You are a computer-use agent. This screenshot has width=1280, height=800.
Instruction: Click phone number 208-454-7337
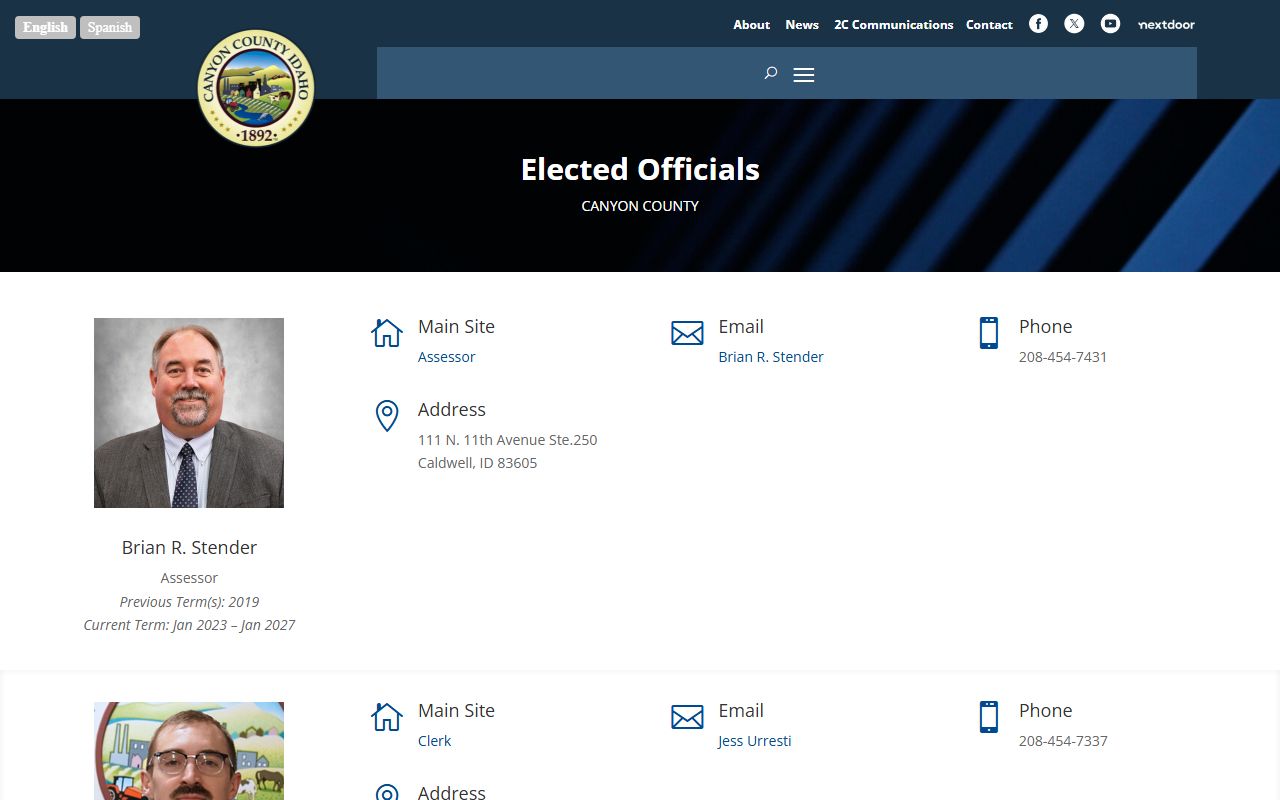pyautogui.click(x=1063, y=741)
